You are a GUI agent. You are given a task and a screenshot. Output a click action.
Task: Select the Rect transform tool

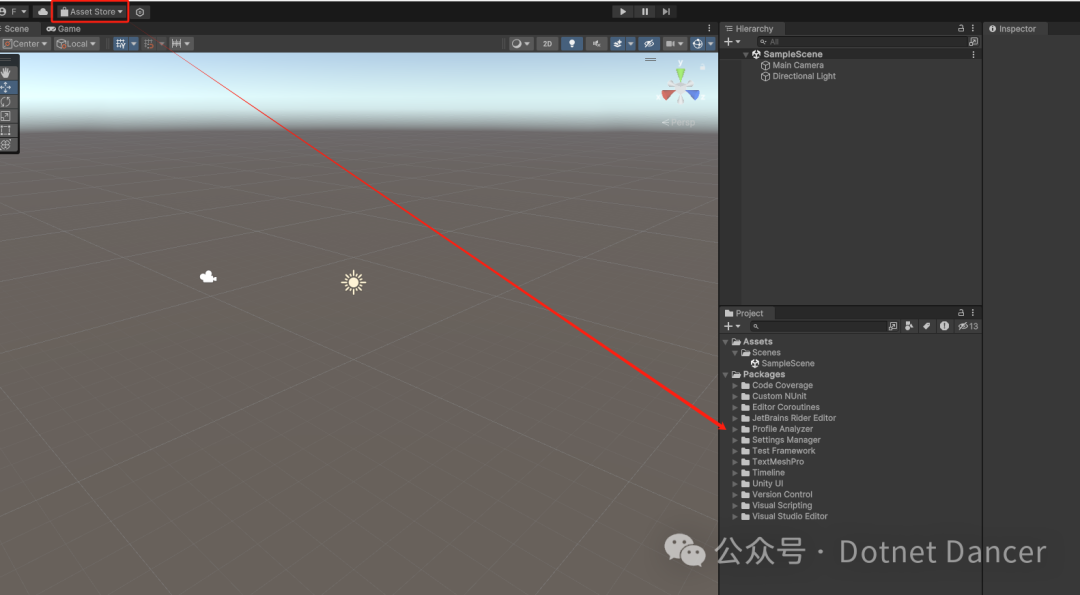[6, 130]
